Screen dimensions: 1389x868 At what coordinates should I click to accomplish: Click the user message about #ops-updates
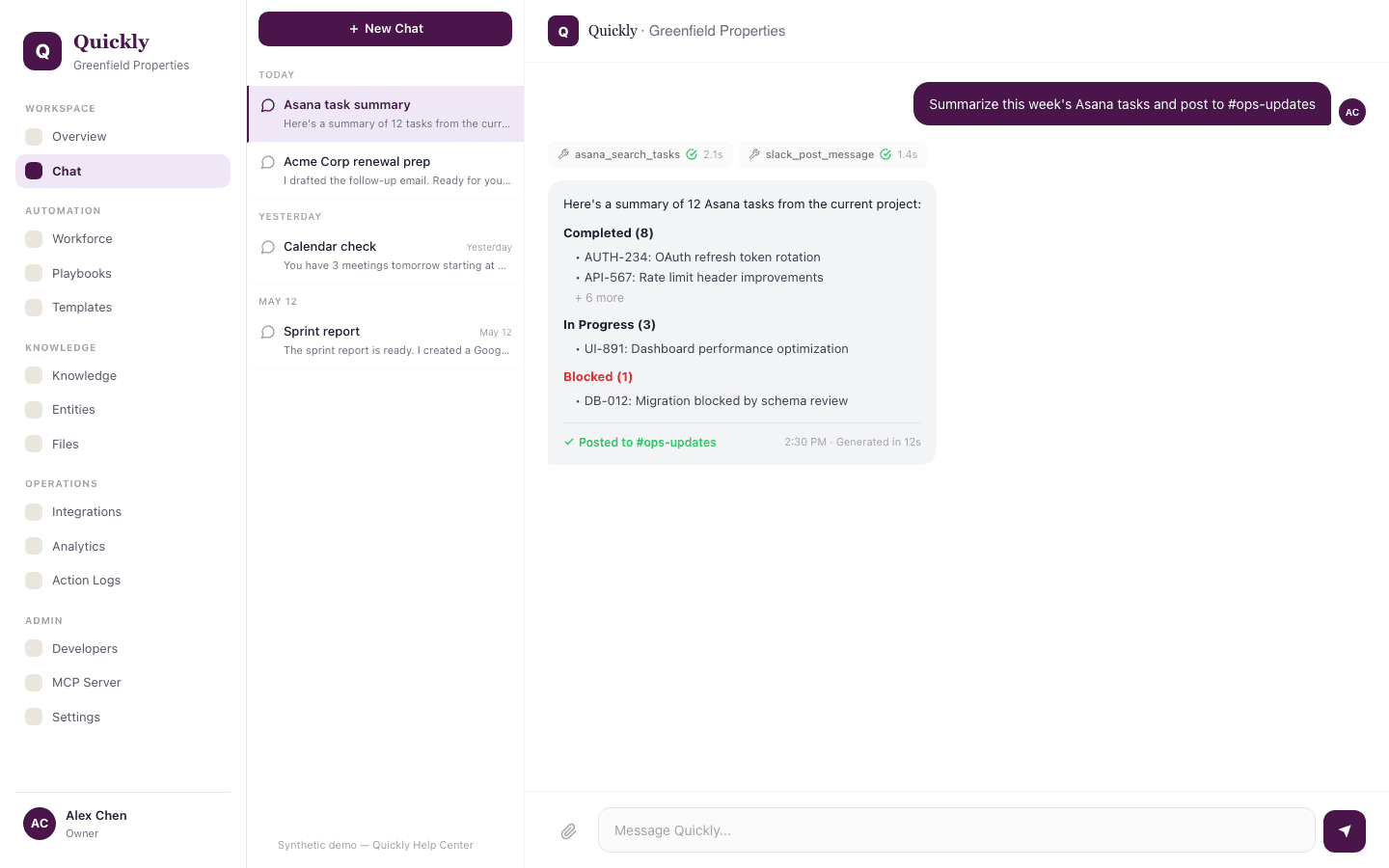click(1122, 104)
